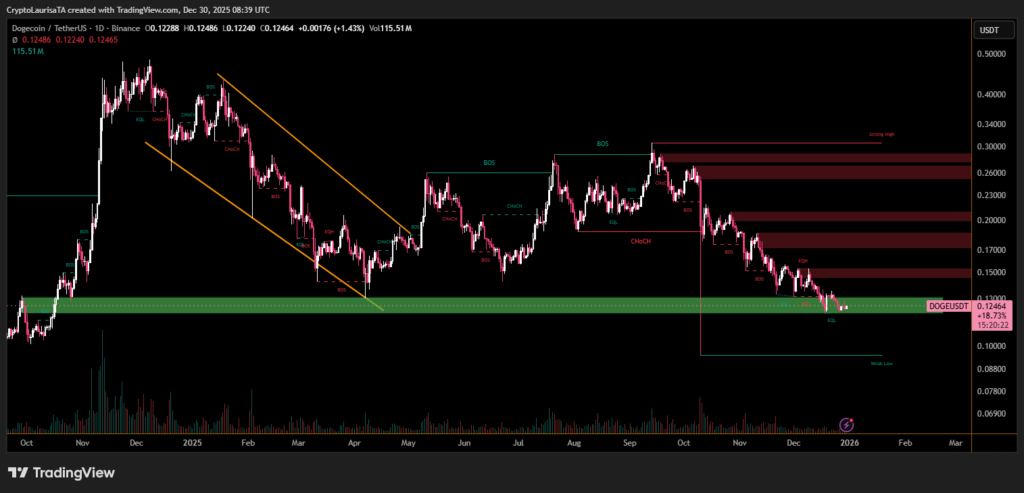This screenshot has height=493, width=1024.
Task: Click the purple lightning event icon
Action: (x=847, y=425)
